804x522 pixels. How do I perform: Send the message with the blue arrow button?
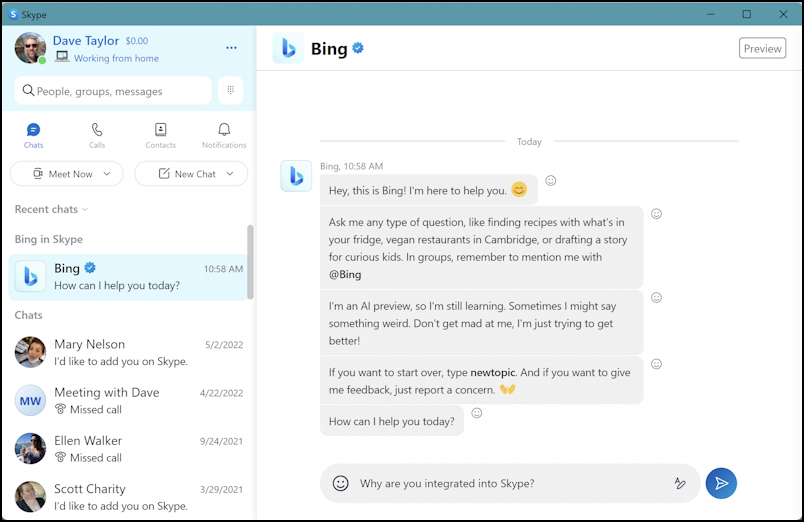(x=721, y=483)
